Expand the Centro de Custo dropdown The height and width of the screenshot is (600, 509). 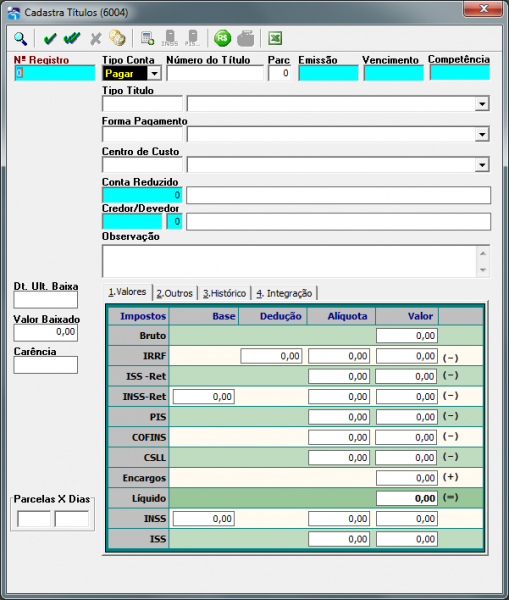482,165
